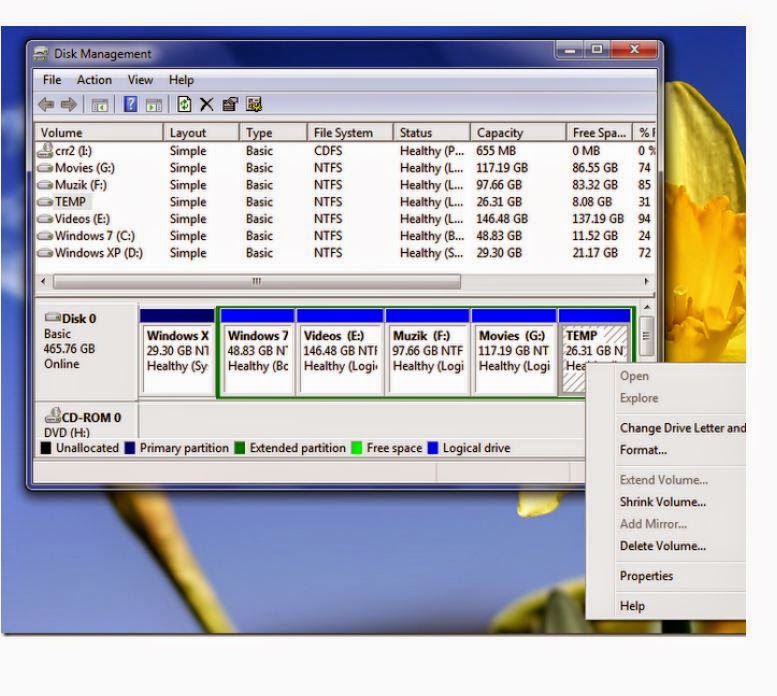Open the Help menu in menu bar
The width and height of the screenshot is (777, 696).
181,80
